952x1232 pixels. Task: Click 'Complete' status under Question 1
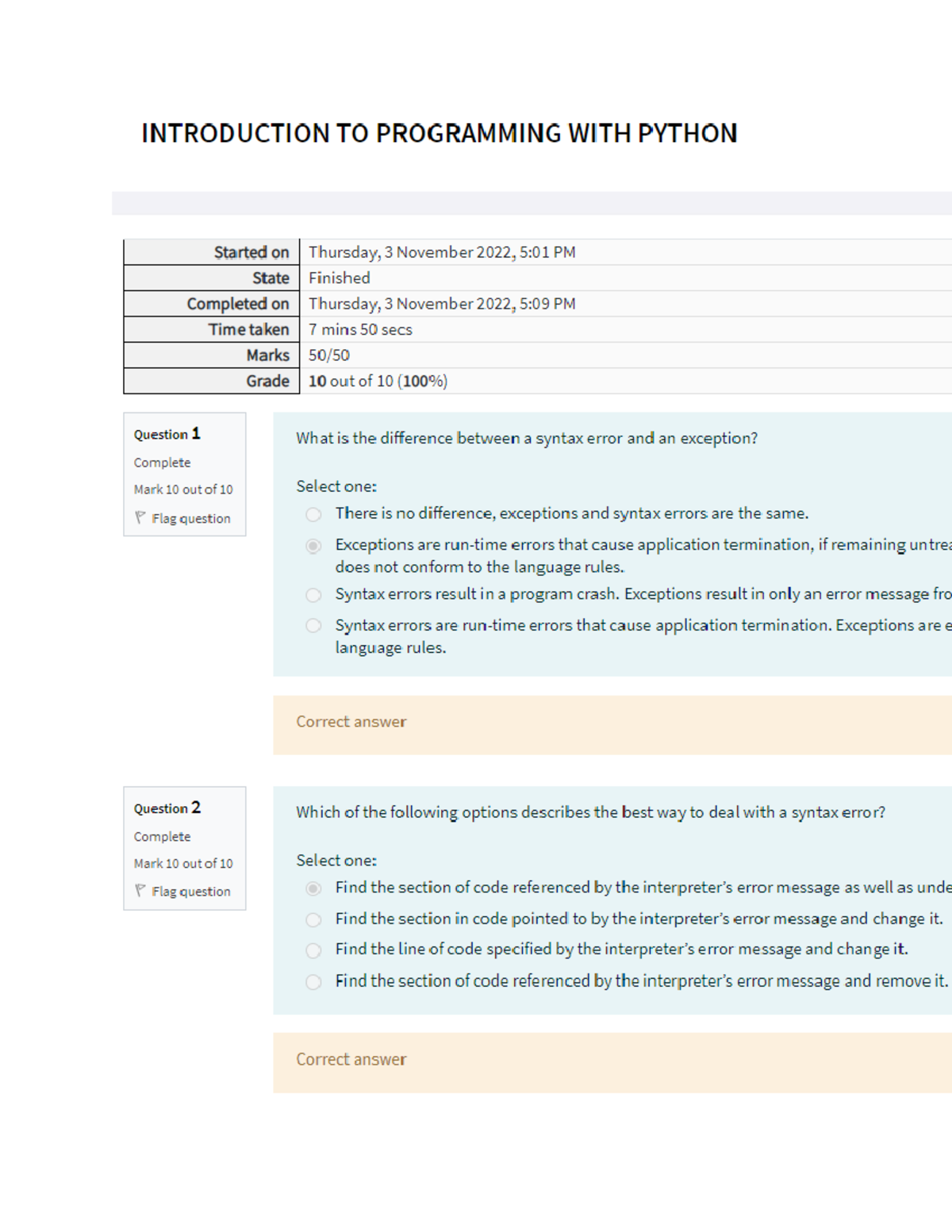(162, 462)
